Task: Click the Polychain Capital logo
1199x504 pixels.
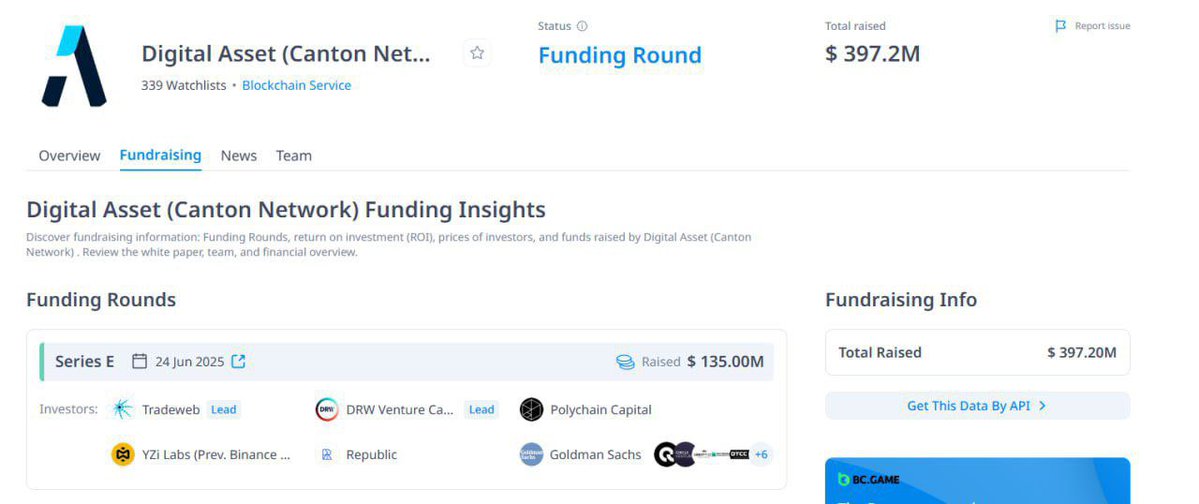Action: (531, 409)
